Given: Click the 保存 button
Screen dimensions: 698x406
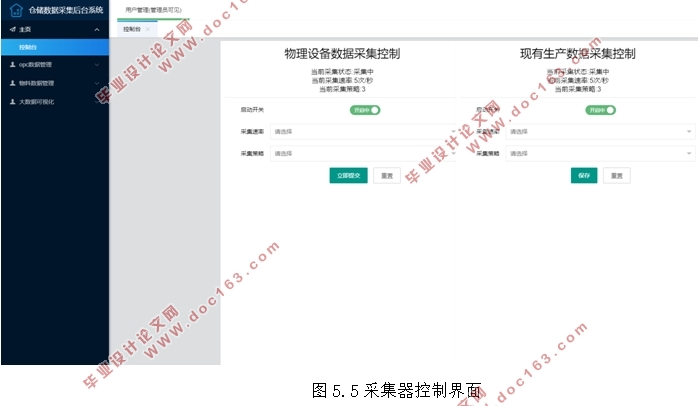Looking at the screenshot, I should click(584, 175).
